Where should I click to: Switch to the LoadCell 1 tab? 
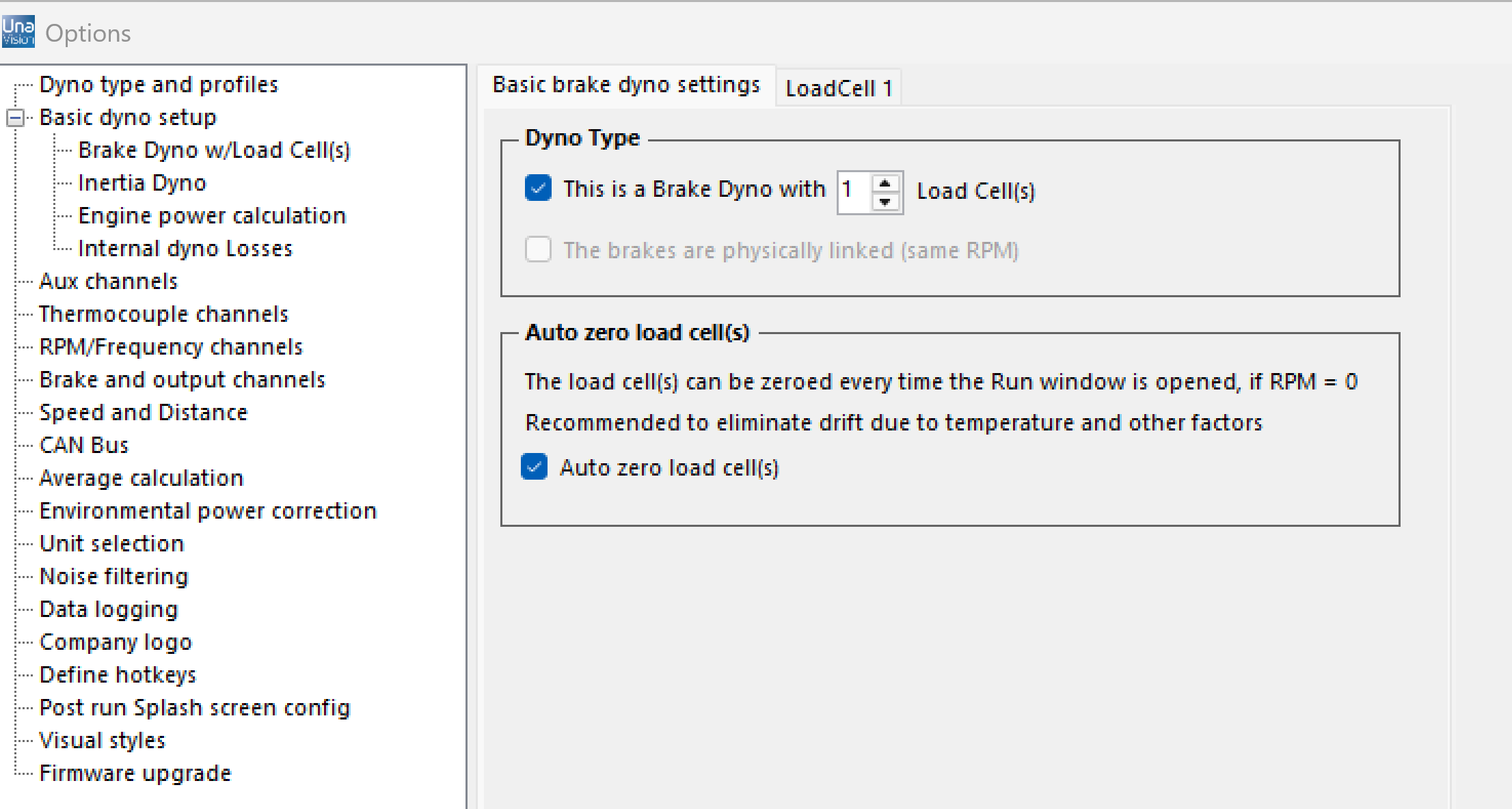838,88
